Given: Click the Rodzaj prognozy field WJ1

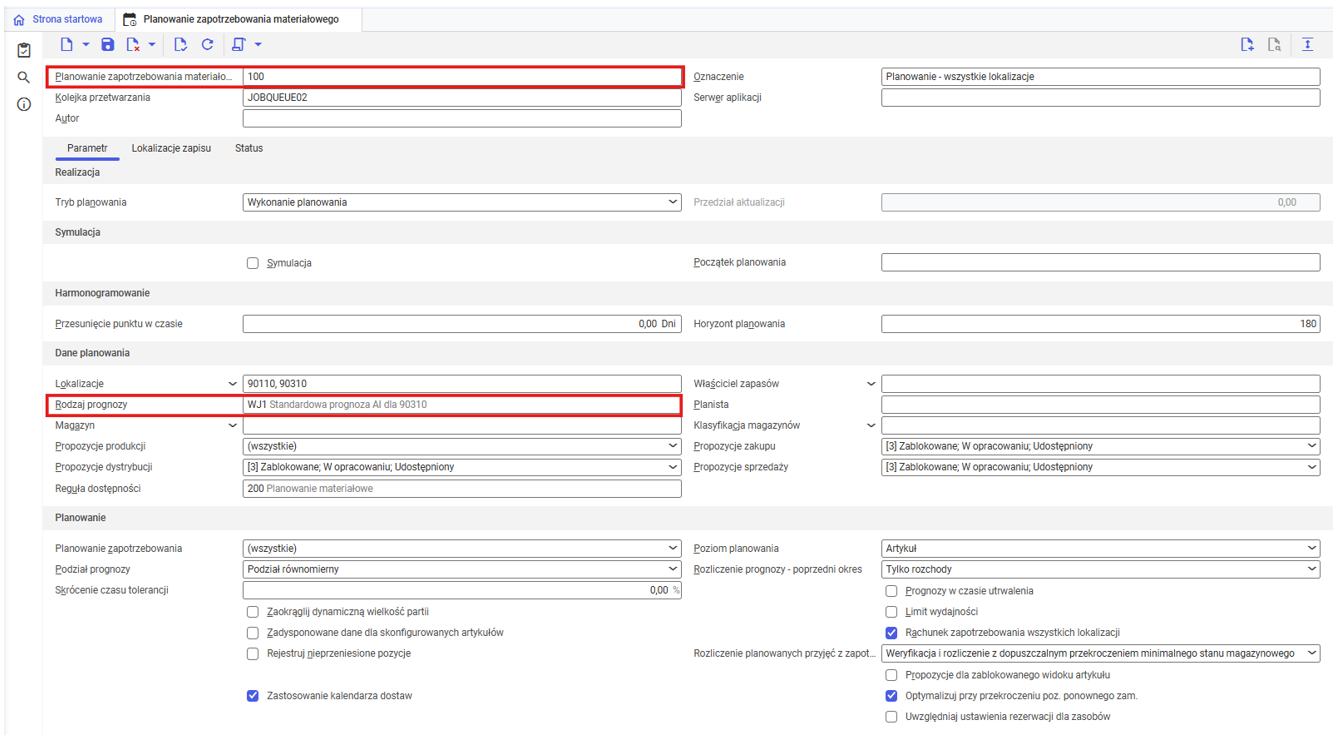Looking at the screenshot, I should 462,405.
